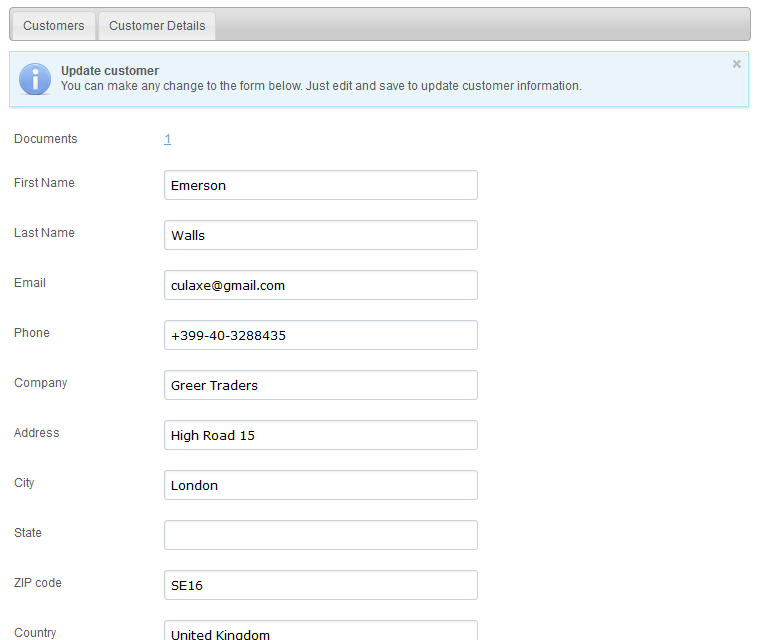
Task: Select the Email field culaxe@gmail.com
Action: pos(321,285)
